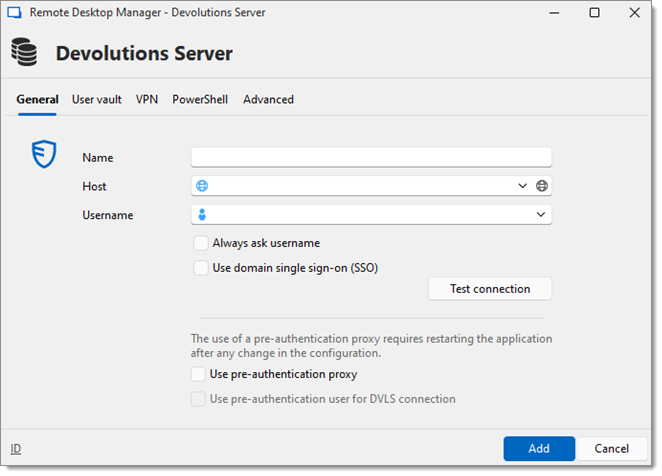Viewport: 662px width, 476px height.
Task: Maximize the Remote Desktop Manager window
Action: coord(594,13)
